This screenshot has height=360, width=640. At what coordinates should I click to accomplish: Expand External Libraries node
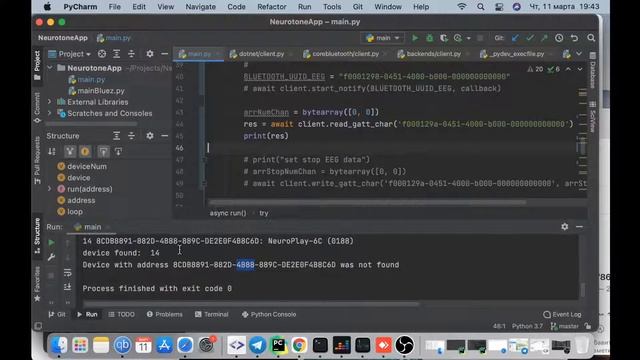coord(50,102)
